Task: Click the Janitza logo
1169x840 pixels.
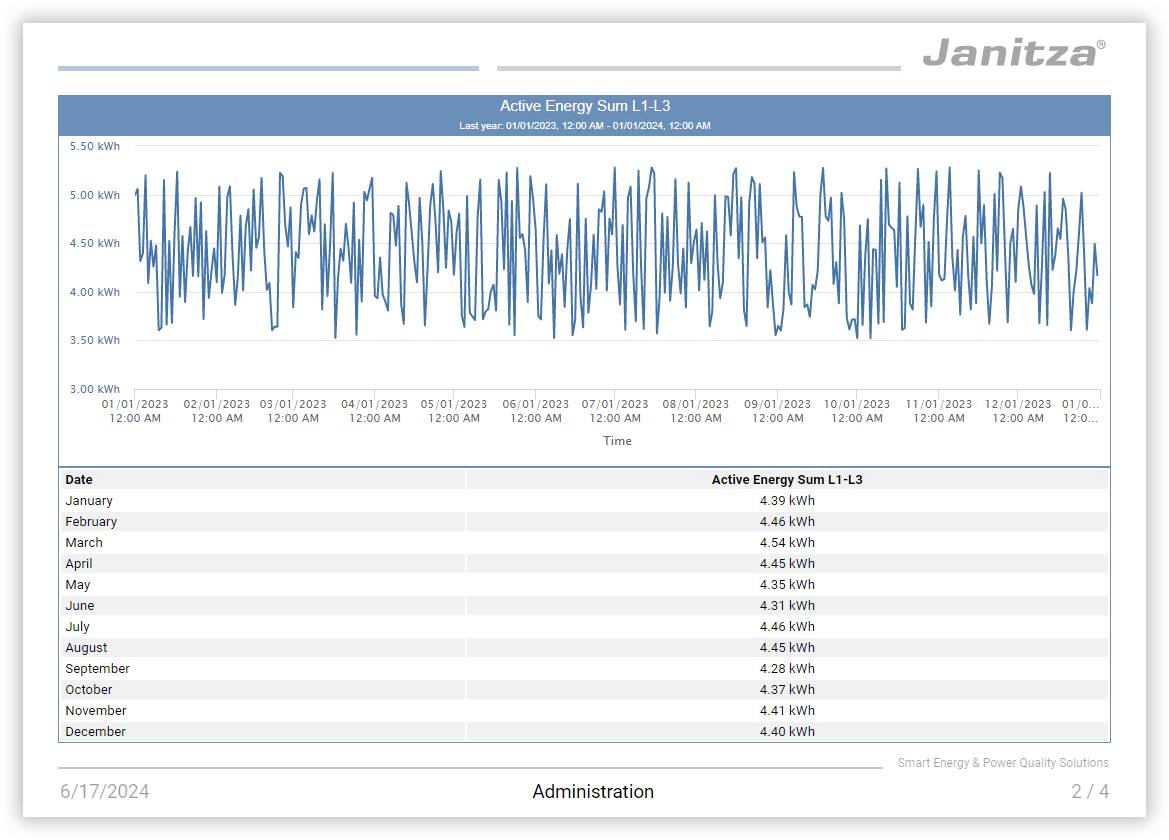Action: (1013, 52)
